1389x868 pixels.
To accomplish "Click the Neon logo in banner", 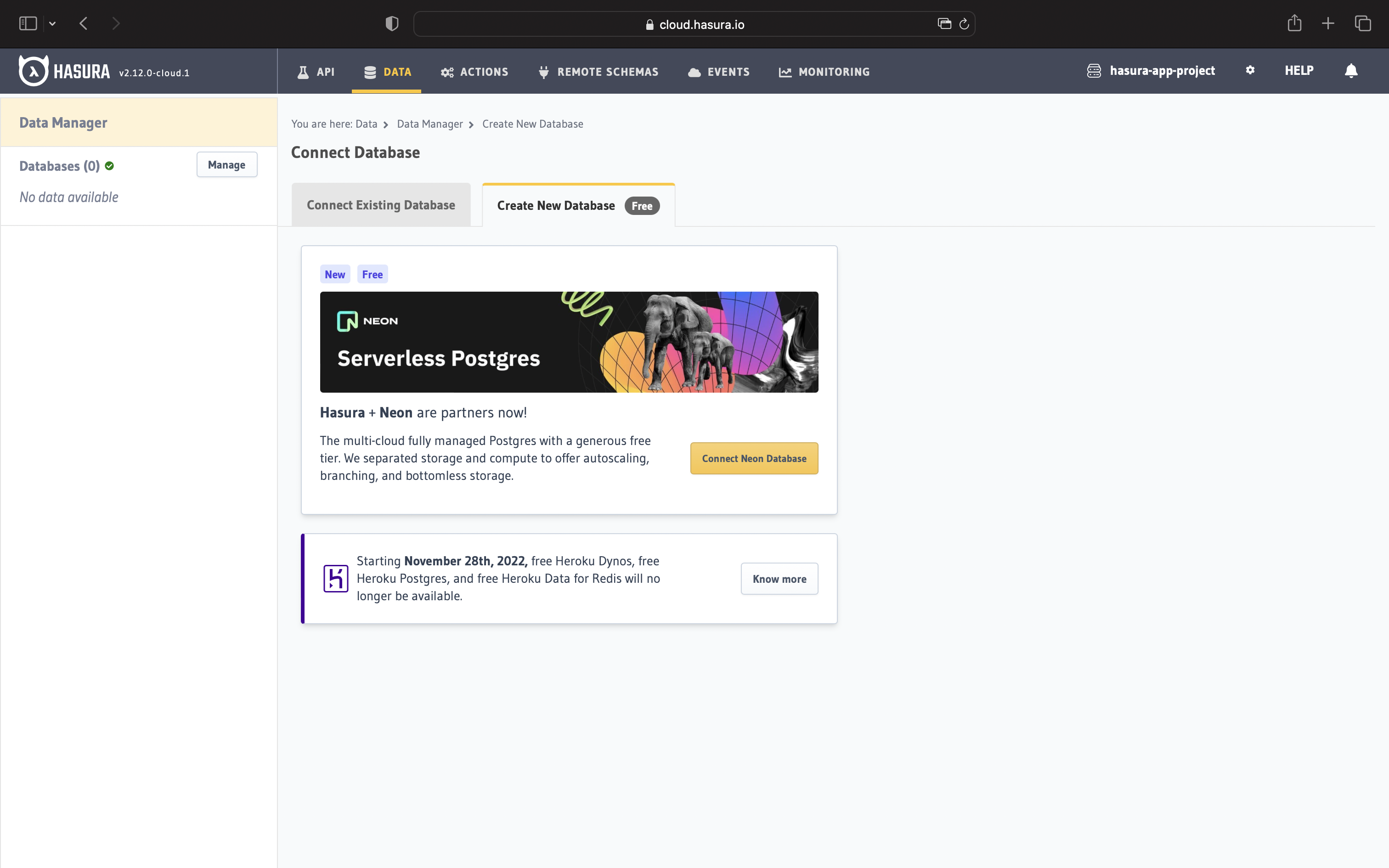I will 367,321.
